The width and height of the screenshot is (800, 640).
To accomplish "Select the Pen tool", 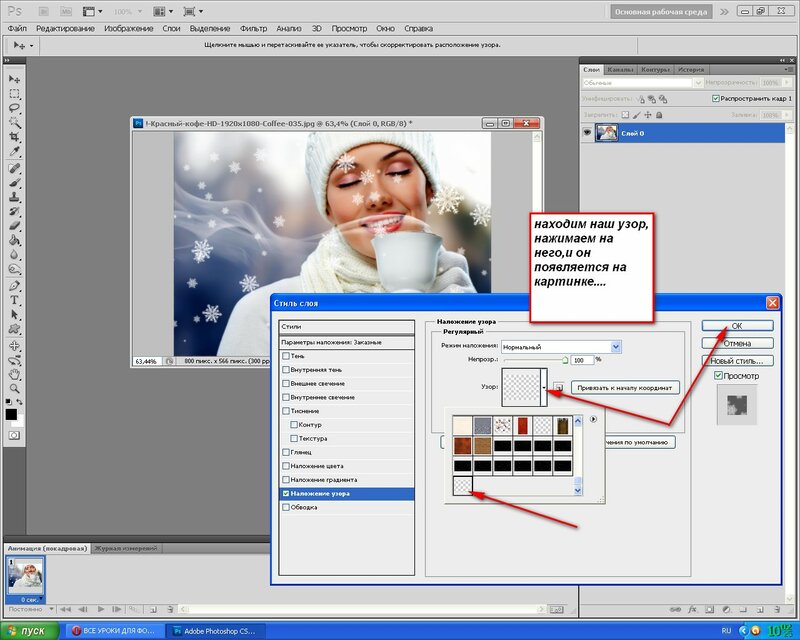I will [14, 284].
